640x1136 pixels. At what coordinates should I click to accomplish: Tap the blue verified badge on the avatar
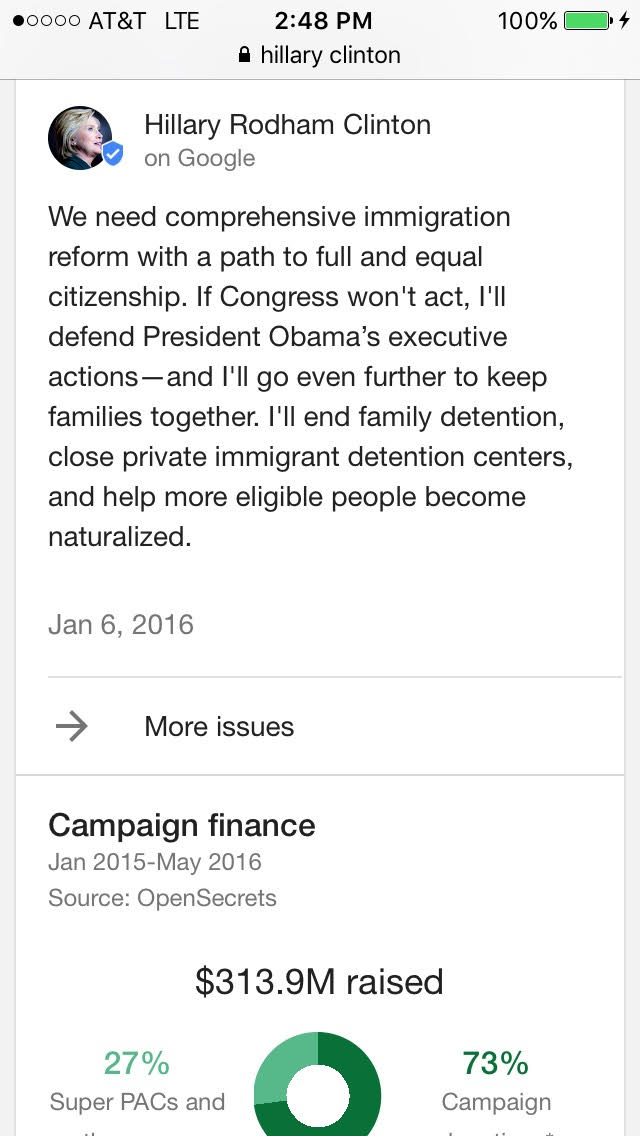tap(113, 154)
